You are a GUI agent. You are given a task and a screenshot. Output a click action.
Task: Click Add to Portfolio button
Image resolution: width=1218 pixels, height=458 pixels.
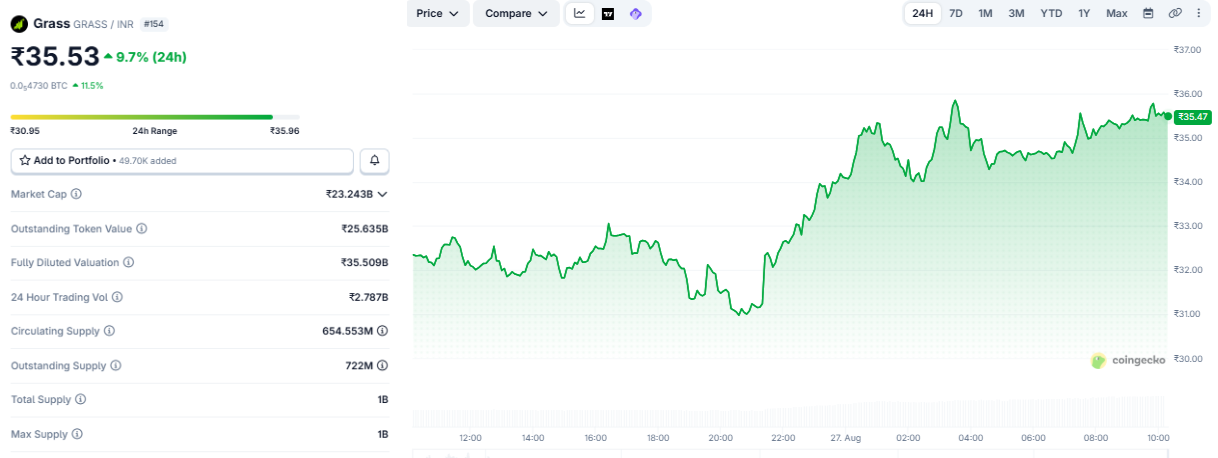coord(182,160)
